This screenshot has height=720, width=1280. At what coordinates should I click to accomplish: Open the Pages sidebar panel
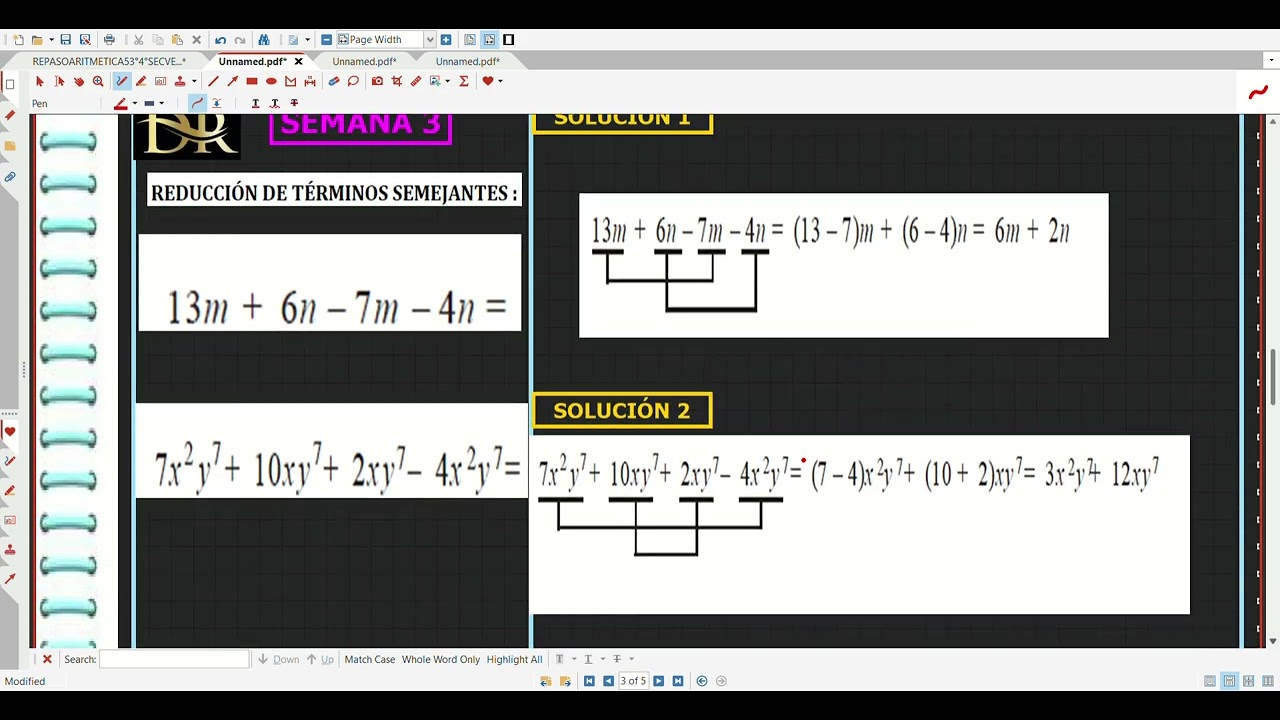coord(10,84)
